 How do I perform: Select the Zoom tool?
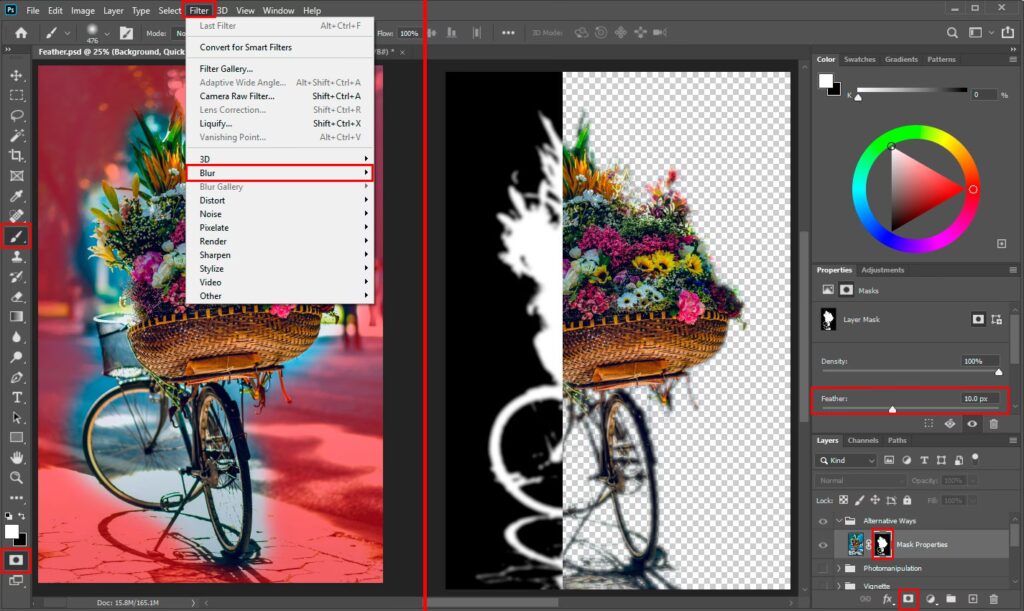pos(17,477)
